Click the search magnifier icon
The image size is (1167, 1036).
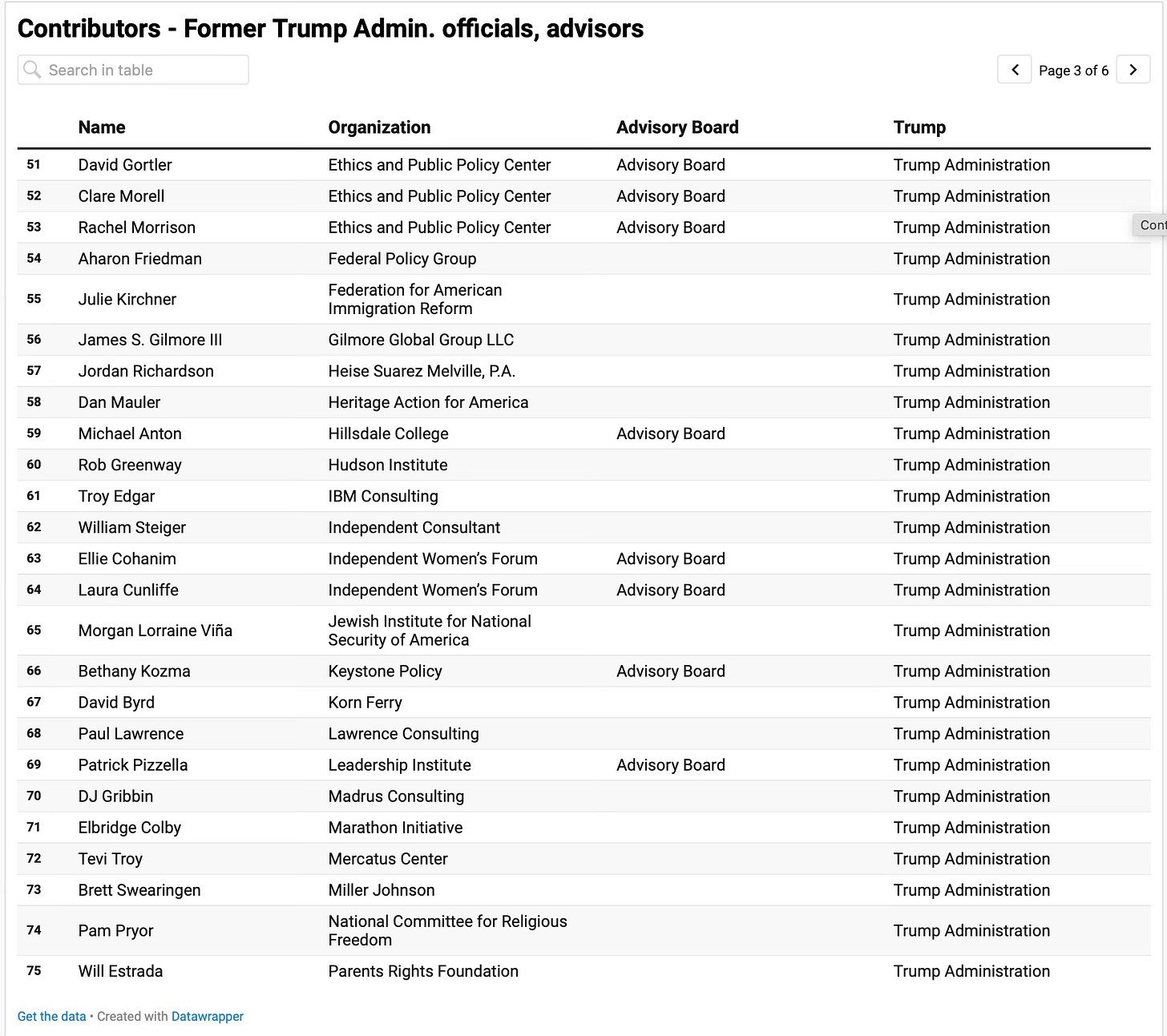point(32,70)
